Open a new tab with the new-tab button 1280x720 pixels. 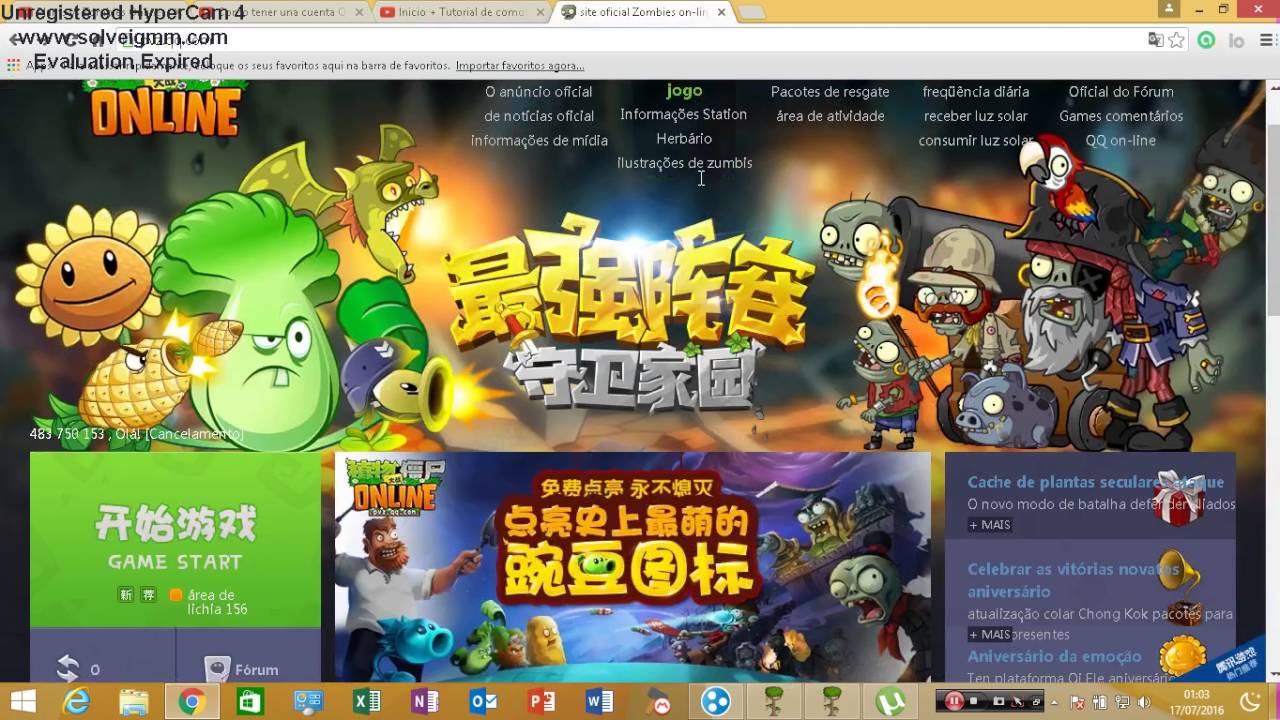752,12
